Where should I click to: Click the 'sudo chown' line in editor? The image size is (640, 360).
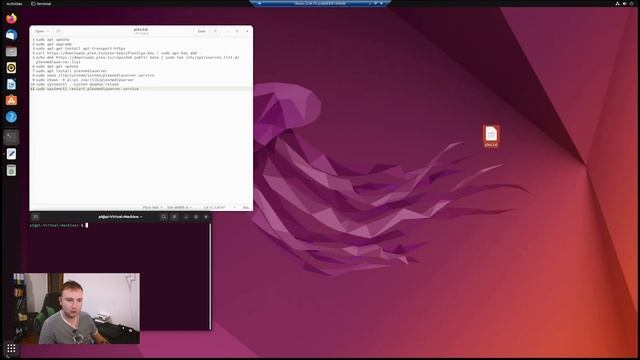[84, 80]
